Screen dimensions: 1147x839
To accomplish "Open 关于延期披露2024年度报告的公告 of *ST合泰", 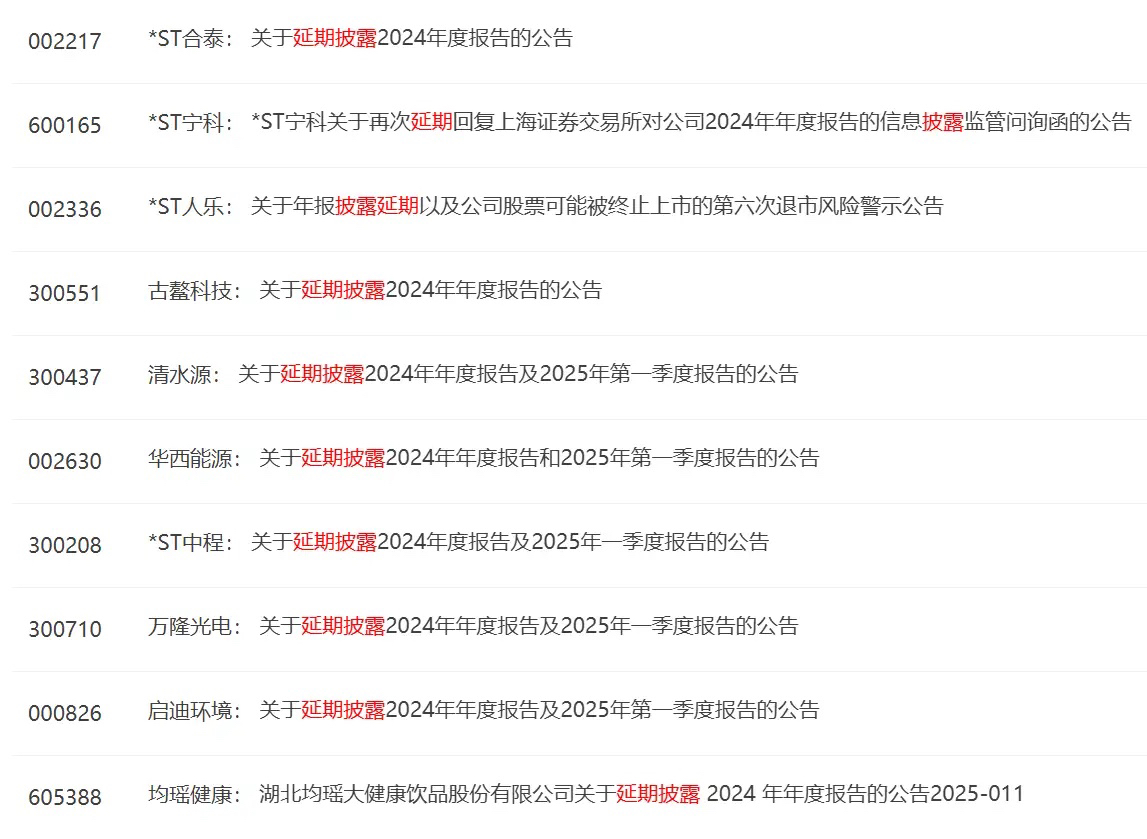I will tap(412, 39).
